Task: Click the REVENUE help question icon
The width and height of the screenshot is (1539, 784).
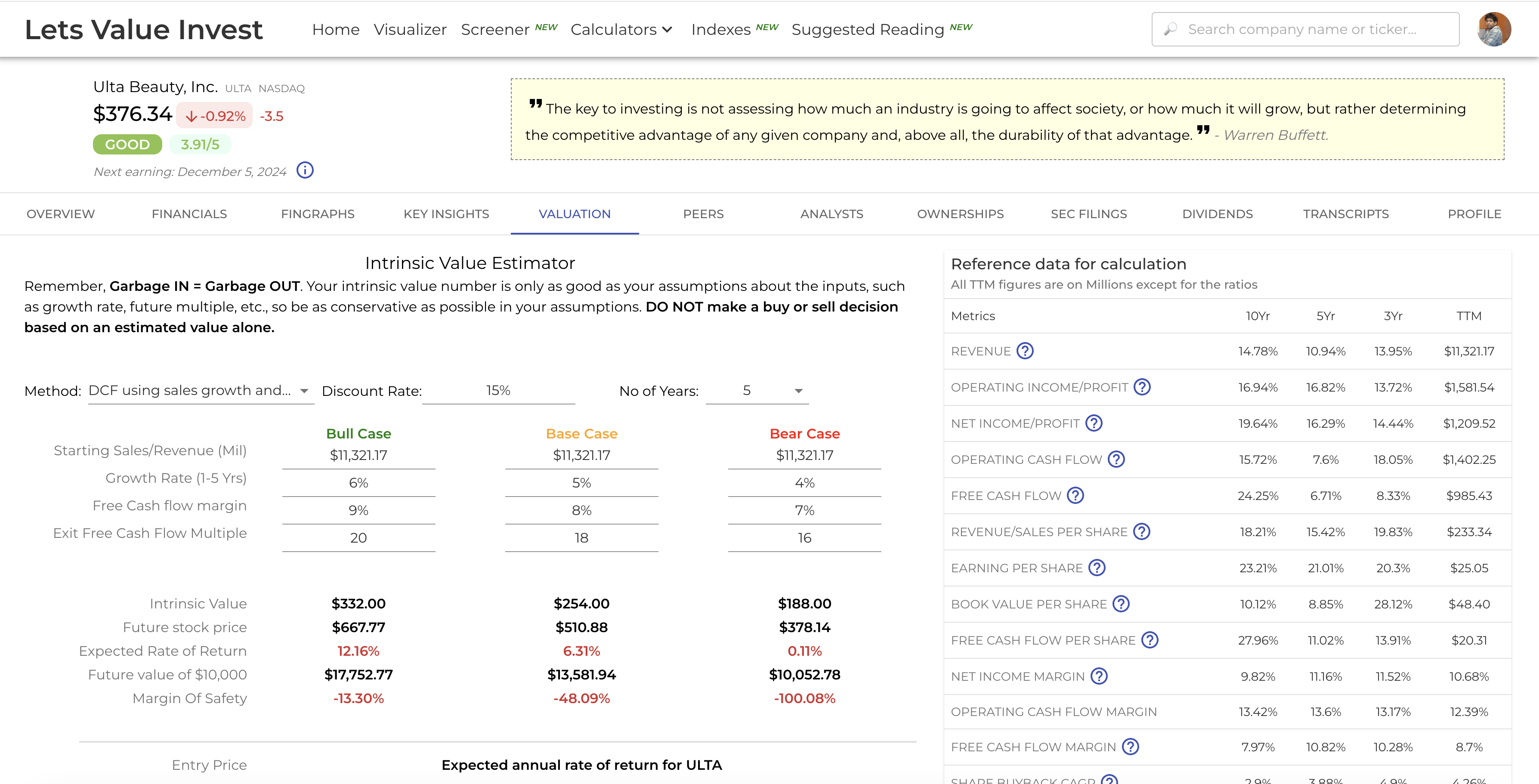Action: tap(1025, 351)
